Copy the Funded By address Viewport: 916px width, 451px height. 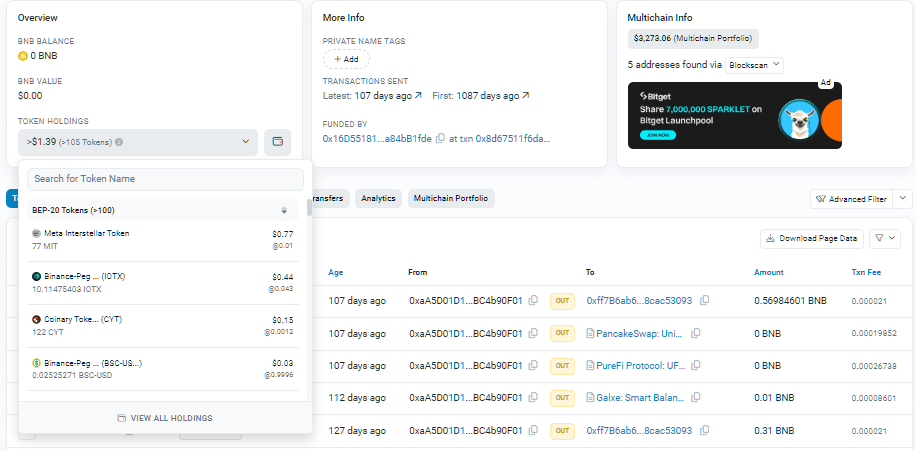440,139
